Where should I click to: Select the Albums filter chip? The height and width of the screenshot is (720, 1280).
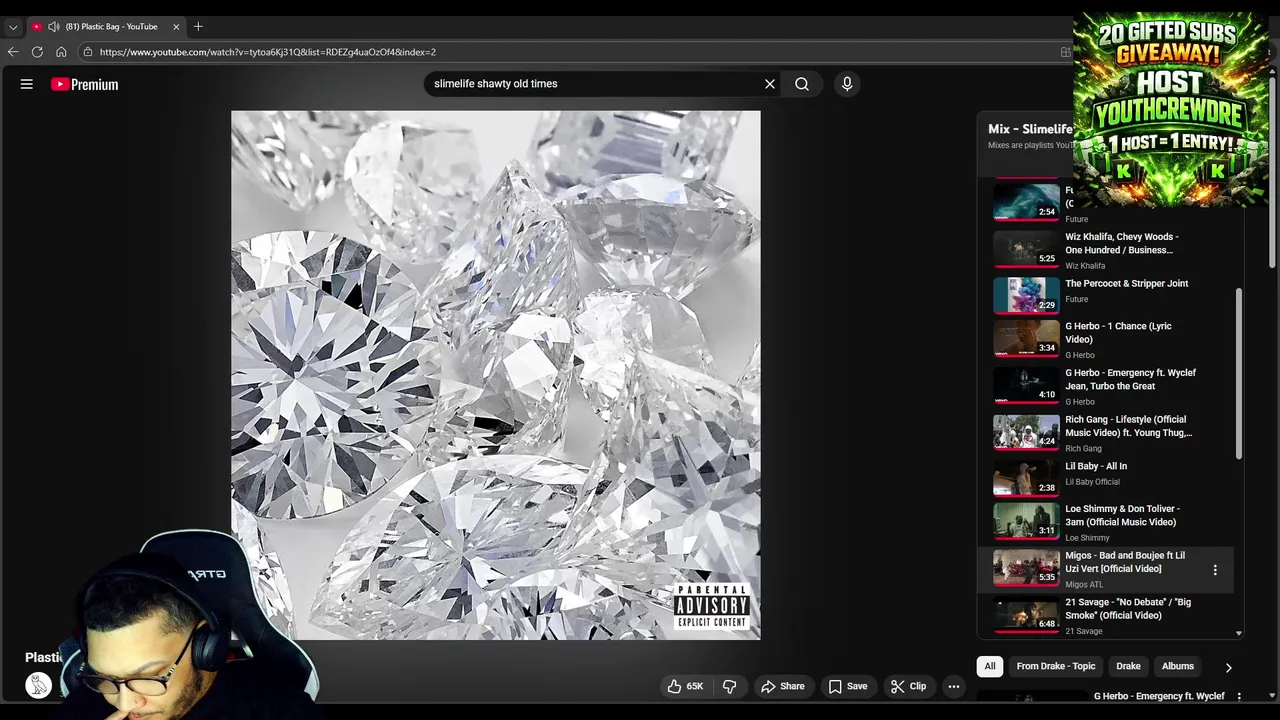pos(1178,666)
